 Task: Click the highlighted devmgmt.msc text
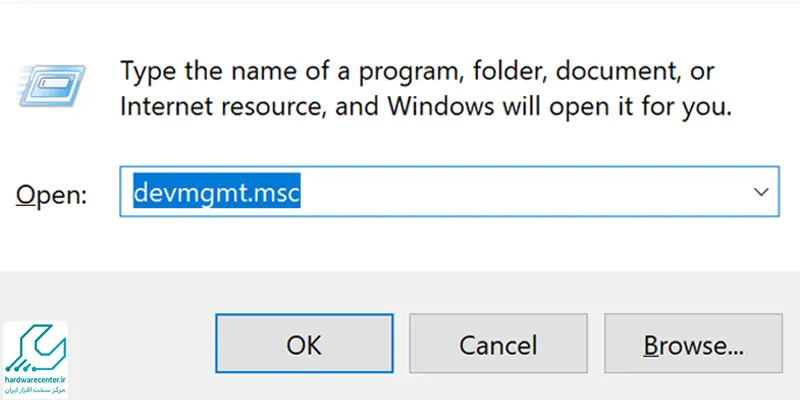(x=216, y=191)
